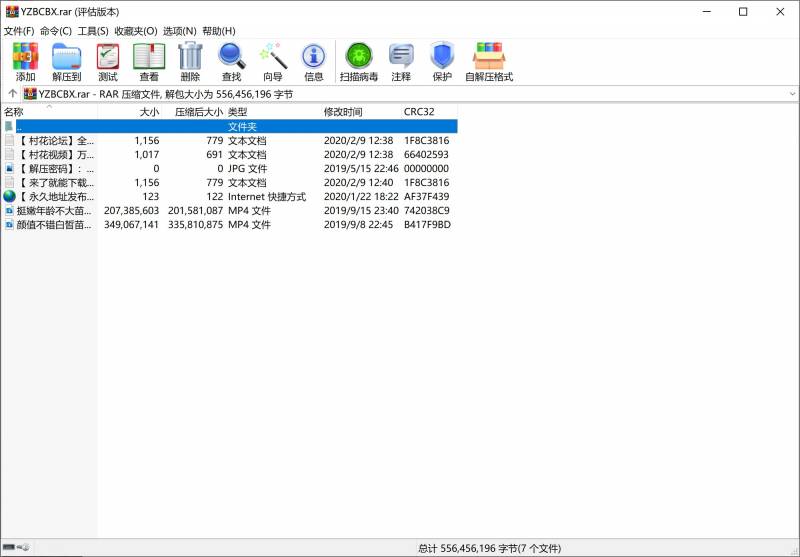Image resolution: width=800 pixels, height=557 pixels.
Task: Click the size value 207,385,603
Action: [132, 211]
